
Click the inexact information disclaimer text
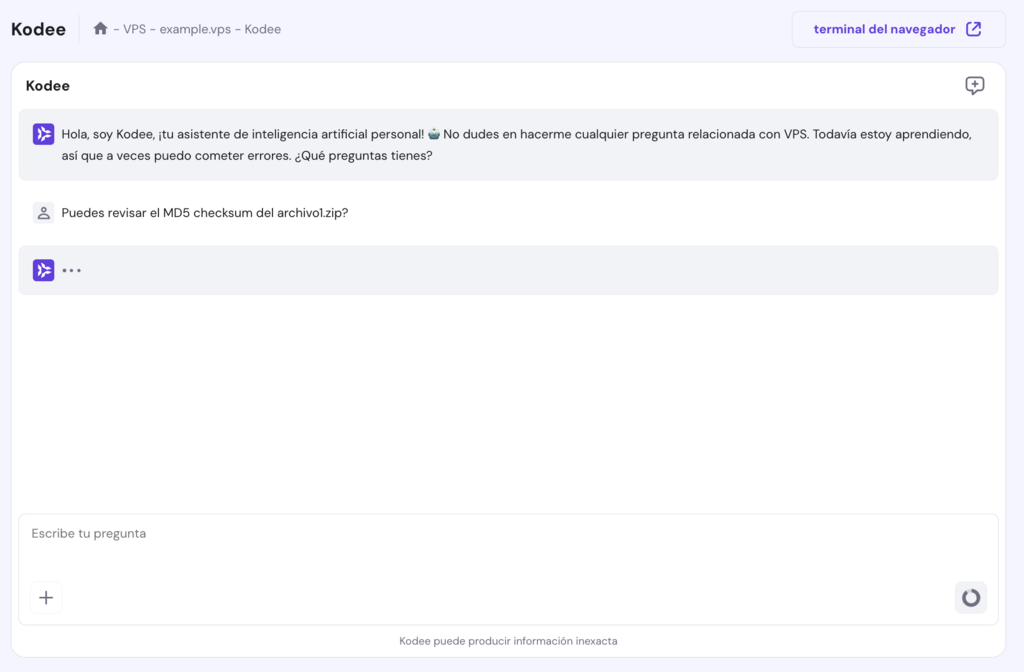pos(509,641)
